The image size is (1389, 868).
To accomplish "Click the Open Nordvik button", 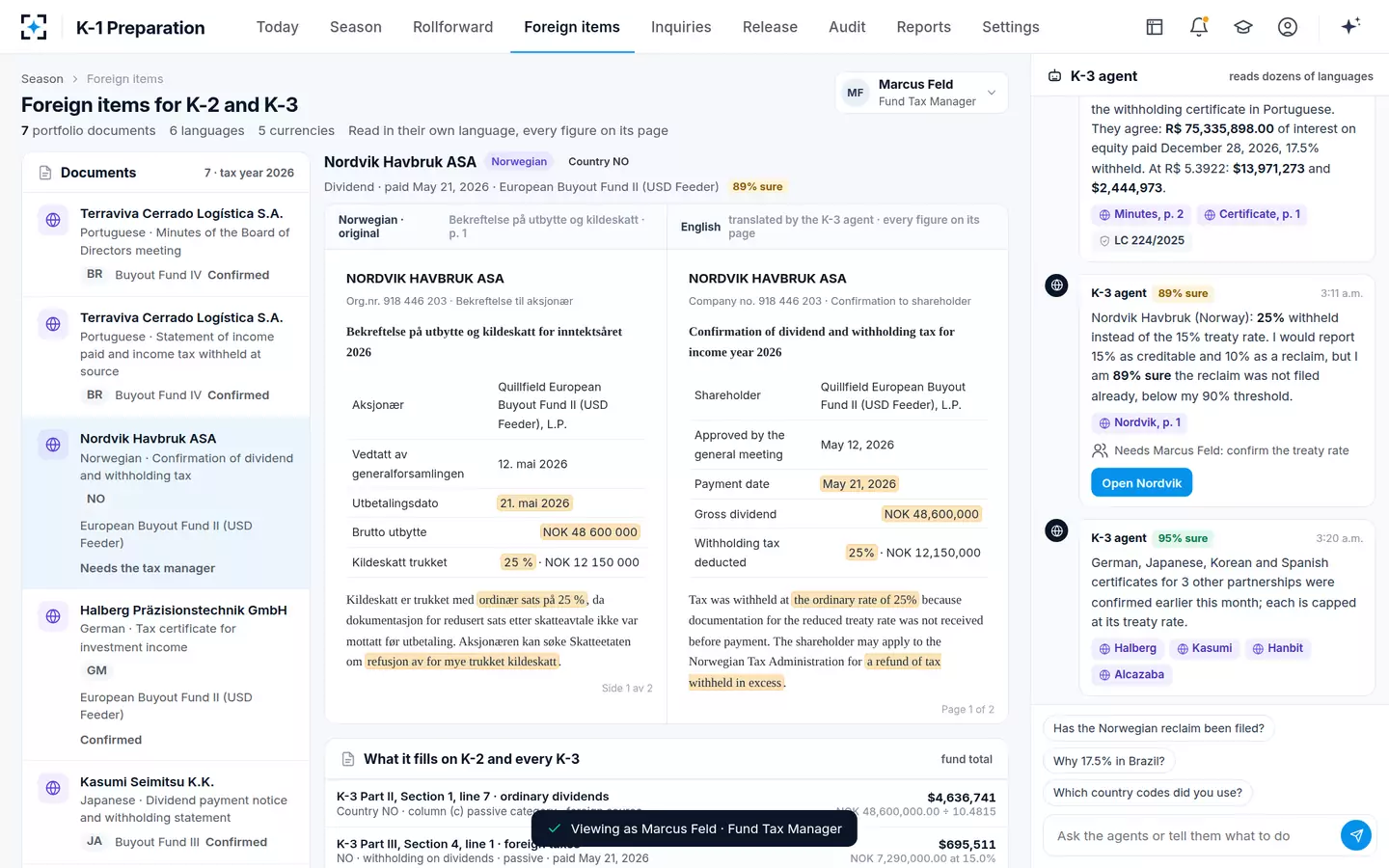I will click(x=1142, y=482).
